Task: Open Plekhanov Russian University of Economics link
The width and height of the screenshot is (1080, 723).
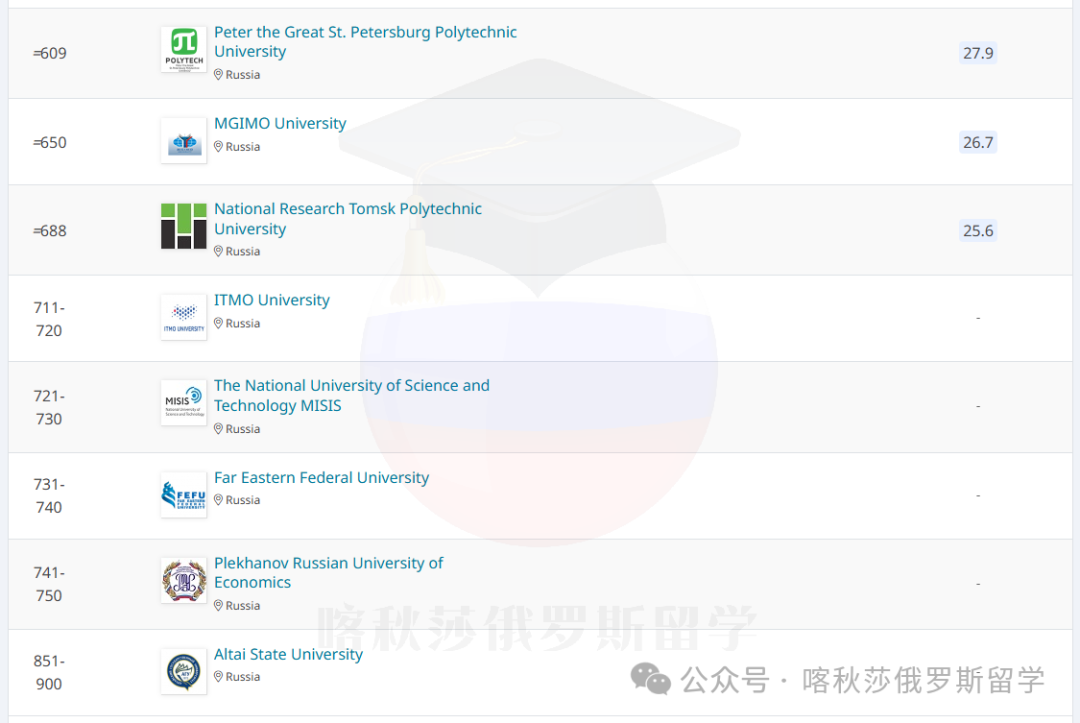Action: [x=329, y=572]
